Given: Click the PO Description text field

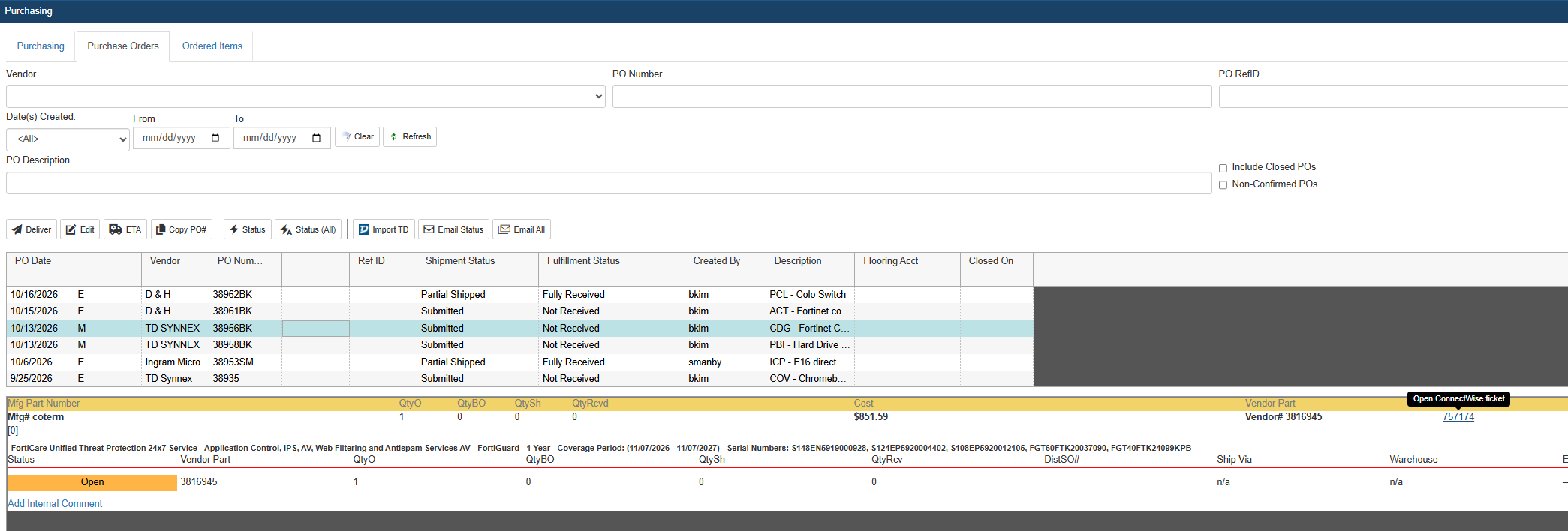Looking at the screenshot, I should (609, 183).
